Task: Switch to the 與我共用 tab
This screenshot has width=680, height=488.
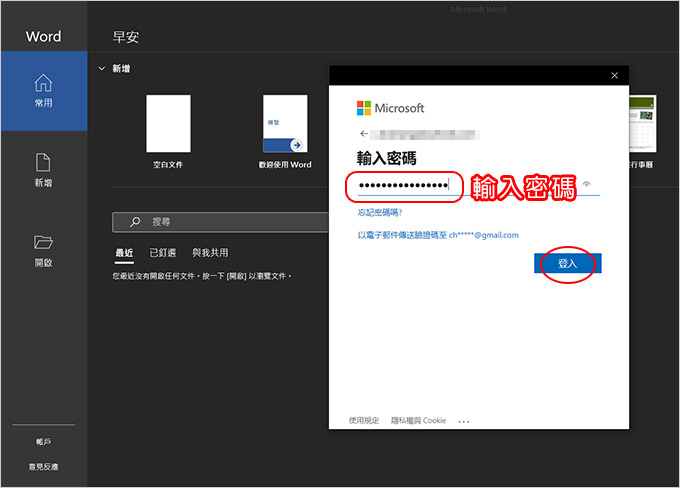Action: (210, 253)
